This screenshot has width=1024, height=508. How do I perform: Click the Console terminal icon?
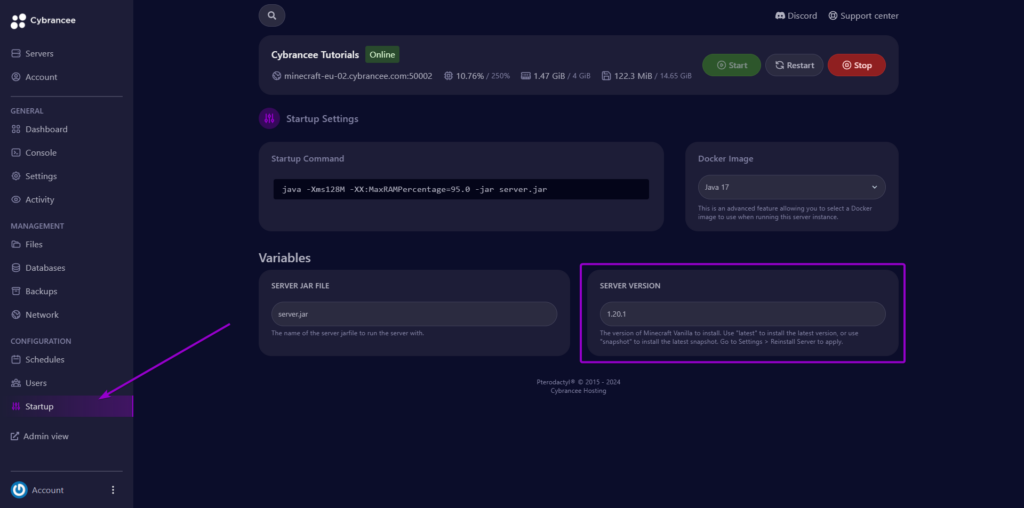pyautogui.click(x=16, y=153)
